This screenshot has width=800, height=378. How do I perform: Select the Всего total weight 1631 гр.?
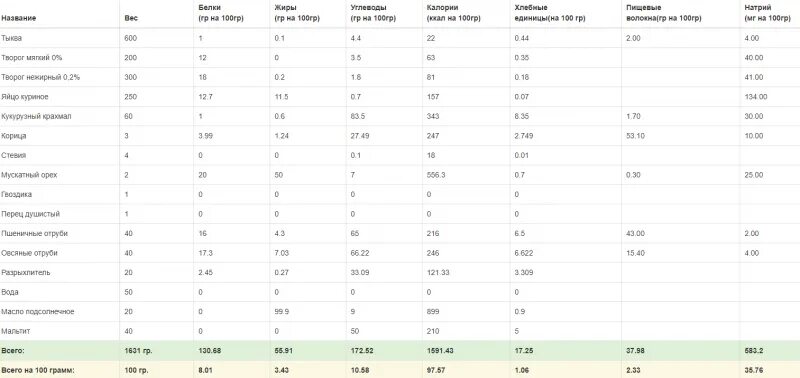click(138, 351)
